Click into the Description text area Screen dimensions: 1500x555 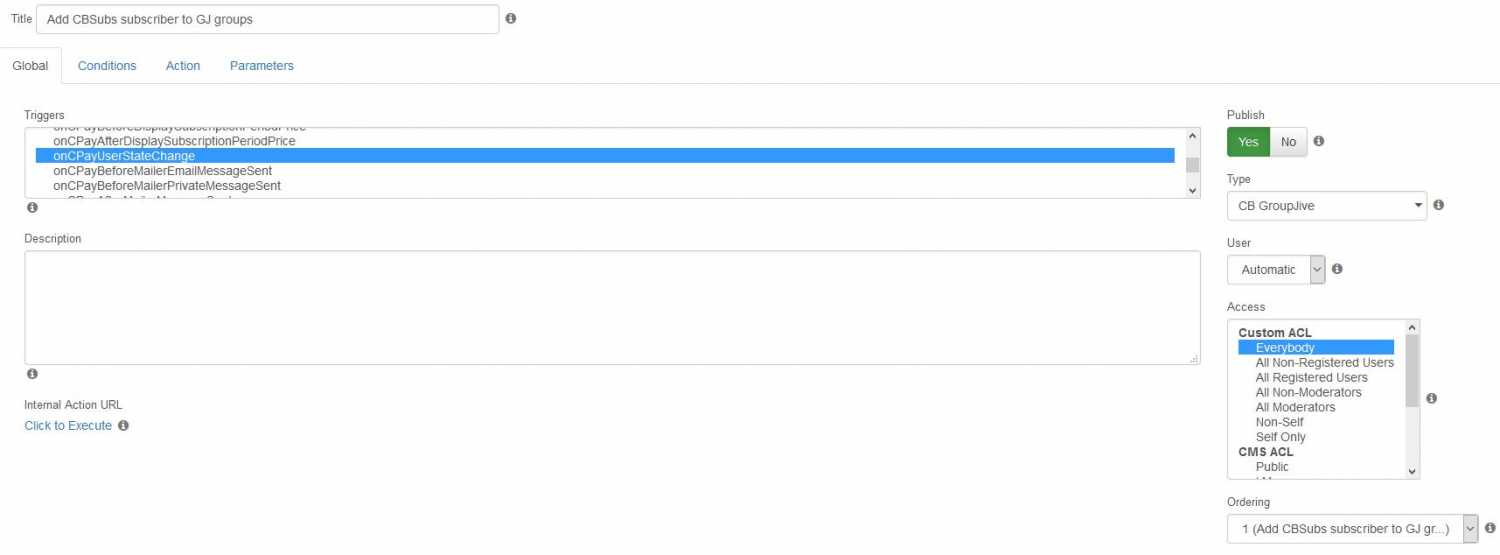612,307
